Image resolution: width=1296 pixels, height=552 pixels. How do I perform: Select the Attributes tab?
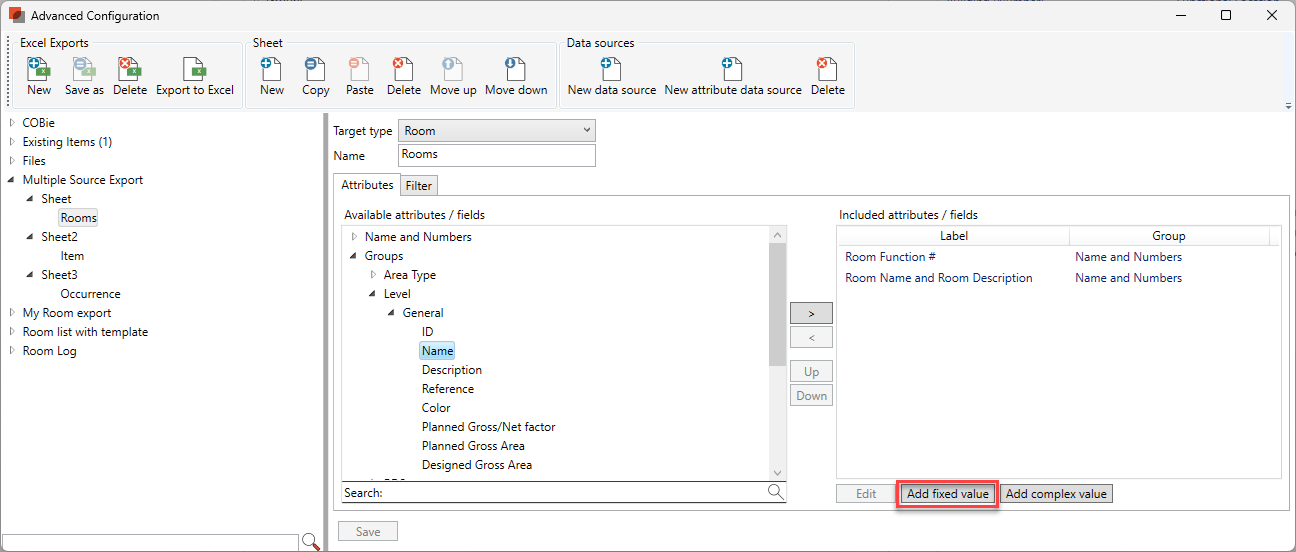(x=367, y=185)
